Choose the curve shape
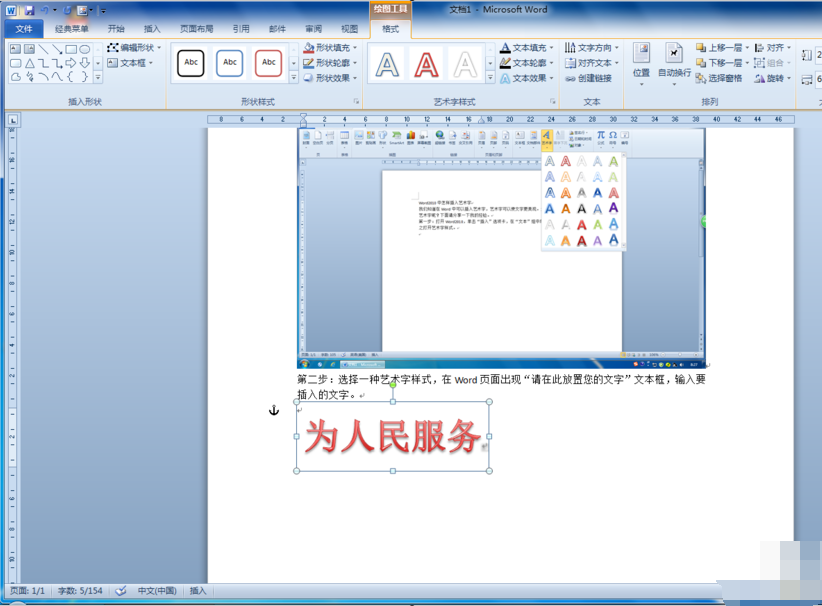 tap(57, 77)
